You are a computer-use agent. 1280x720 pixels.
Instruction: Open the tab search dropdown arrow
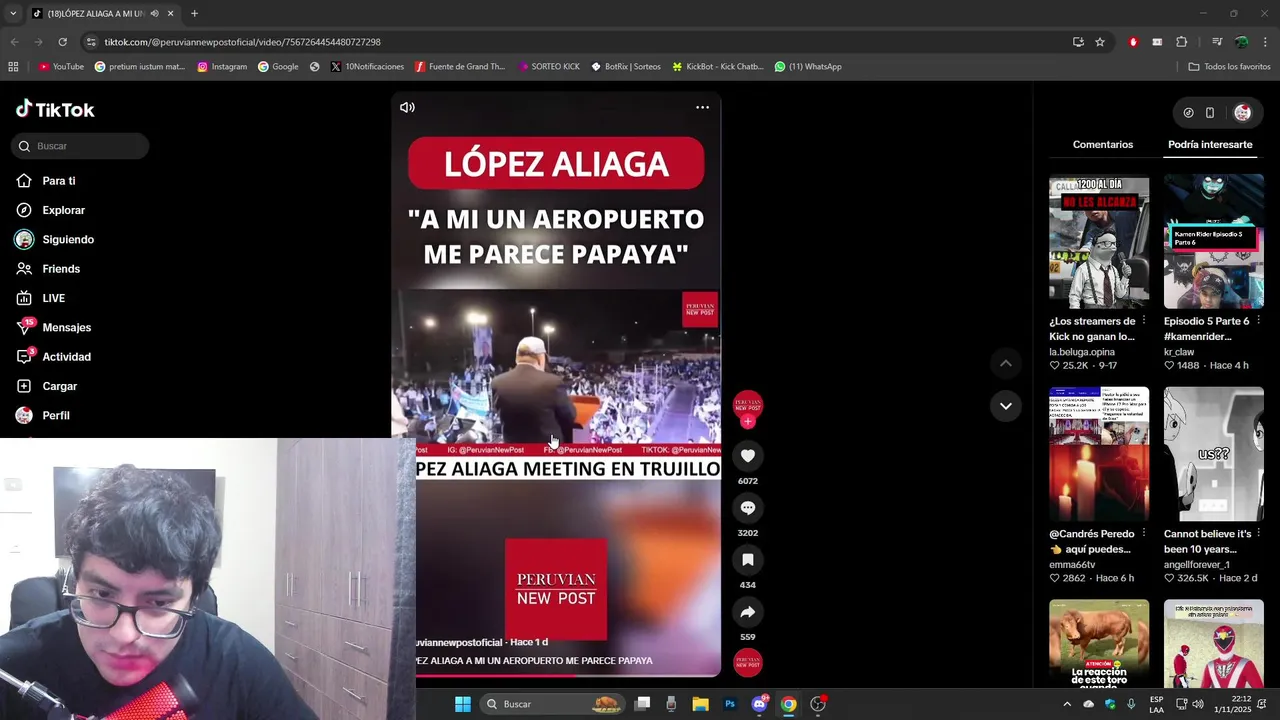(13, 14)
